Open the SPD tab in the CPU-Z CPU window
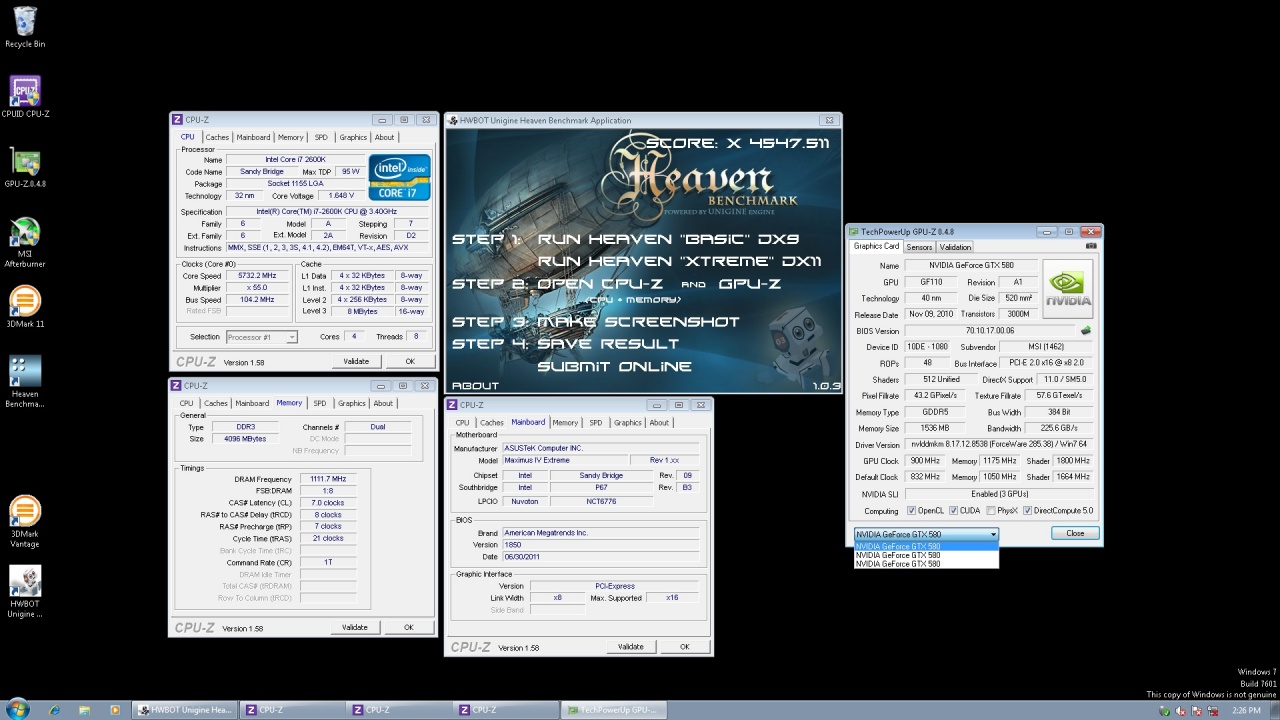The image size is (1280, 720). (x=321, y=138)
